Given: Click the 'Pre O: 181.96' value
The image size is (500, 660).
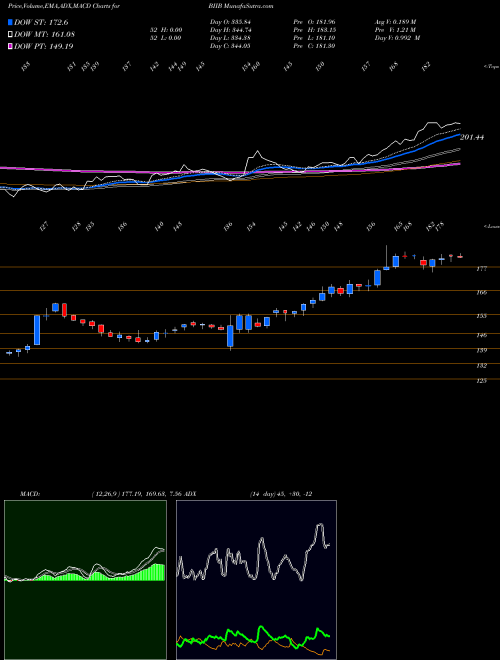Looking at the screenshot, I should coord(314,22).
